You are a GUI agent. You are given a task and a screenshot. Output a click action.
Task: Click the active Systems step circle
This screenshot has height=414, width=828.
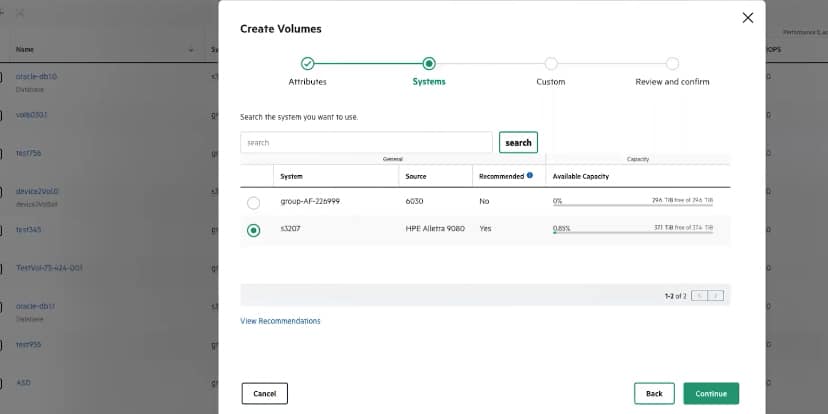(x=429, y=64)
